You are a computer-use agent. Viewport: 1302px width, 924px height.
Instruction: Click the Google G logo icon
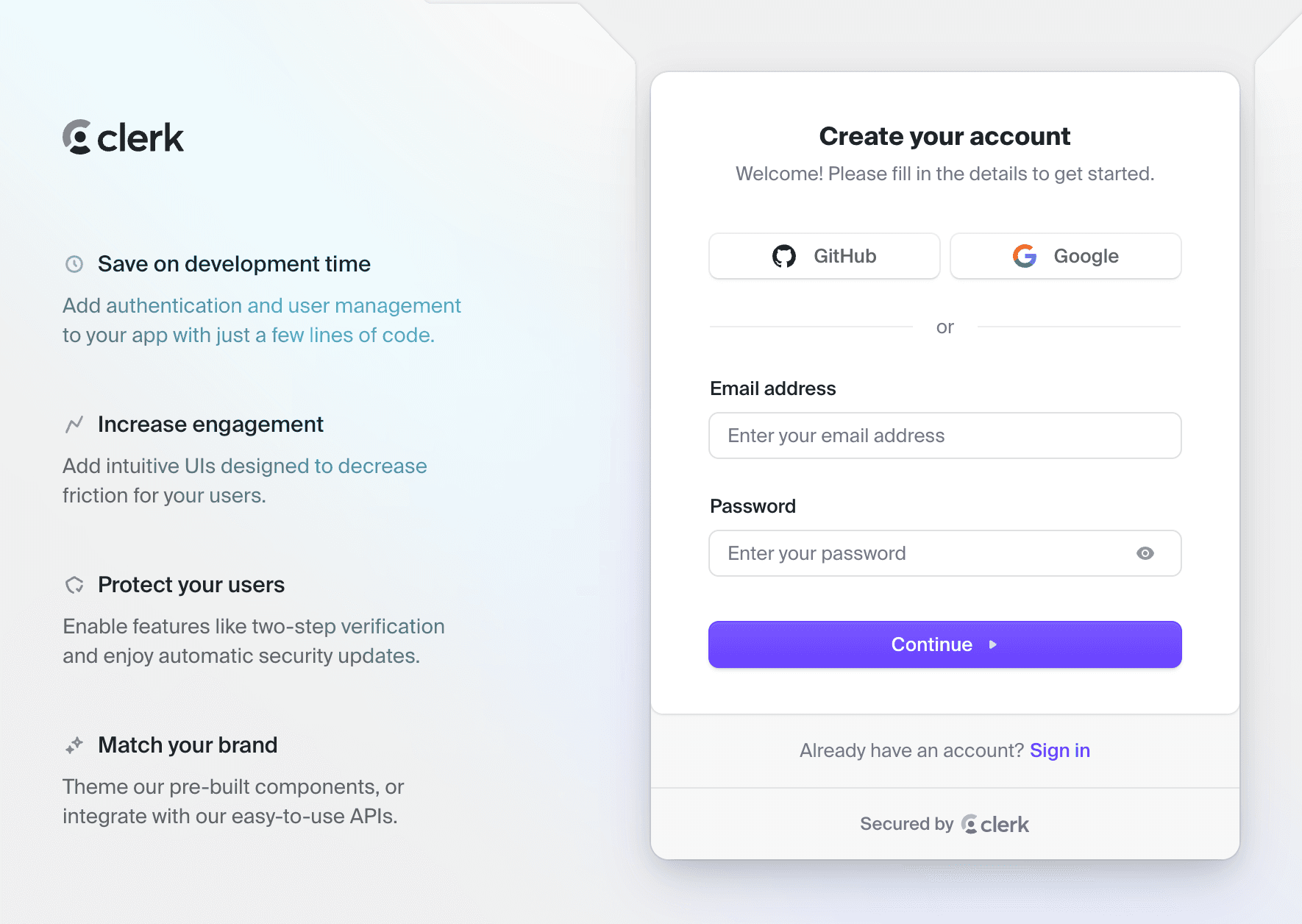[x=1025, y=256]
